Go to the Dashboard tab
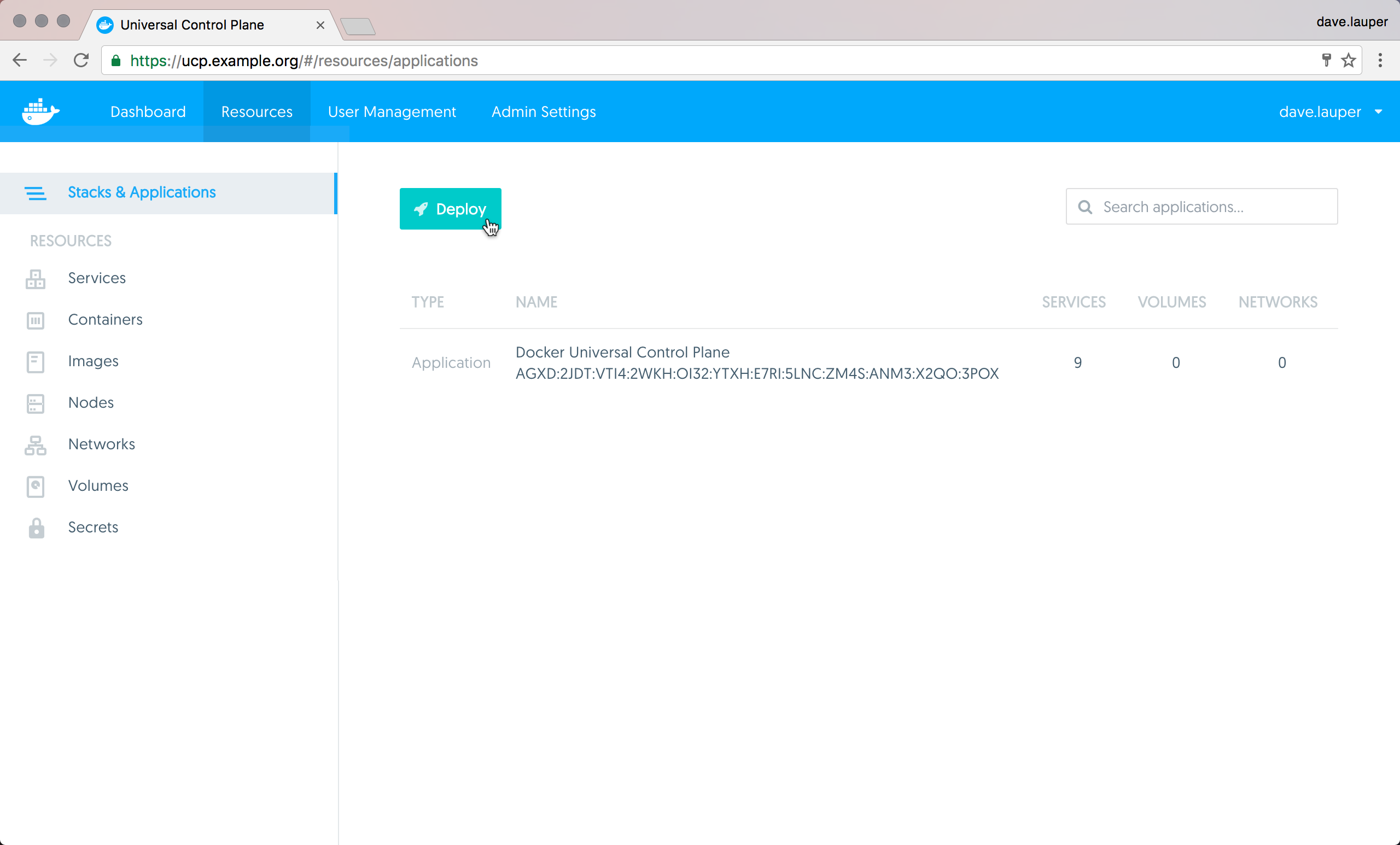 coord(148,112)
